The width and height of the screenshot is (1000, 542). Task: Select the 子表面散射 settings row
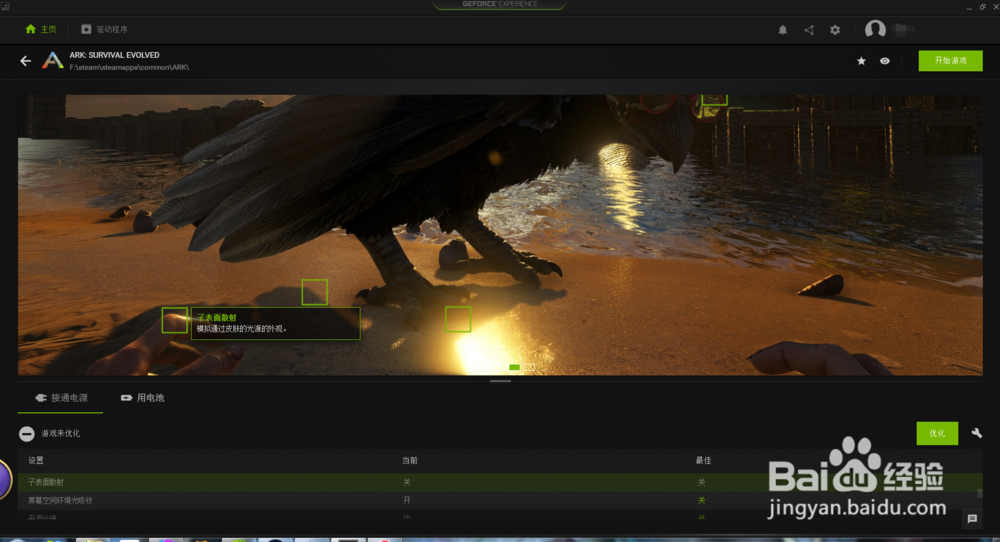point(500,482)
